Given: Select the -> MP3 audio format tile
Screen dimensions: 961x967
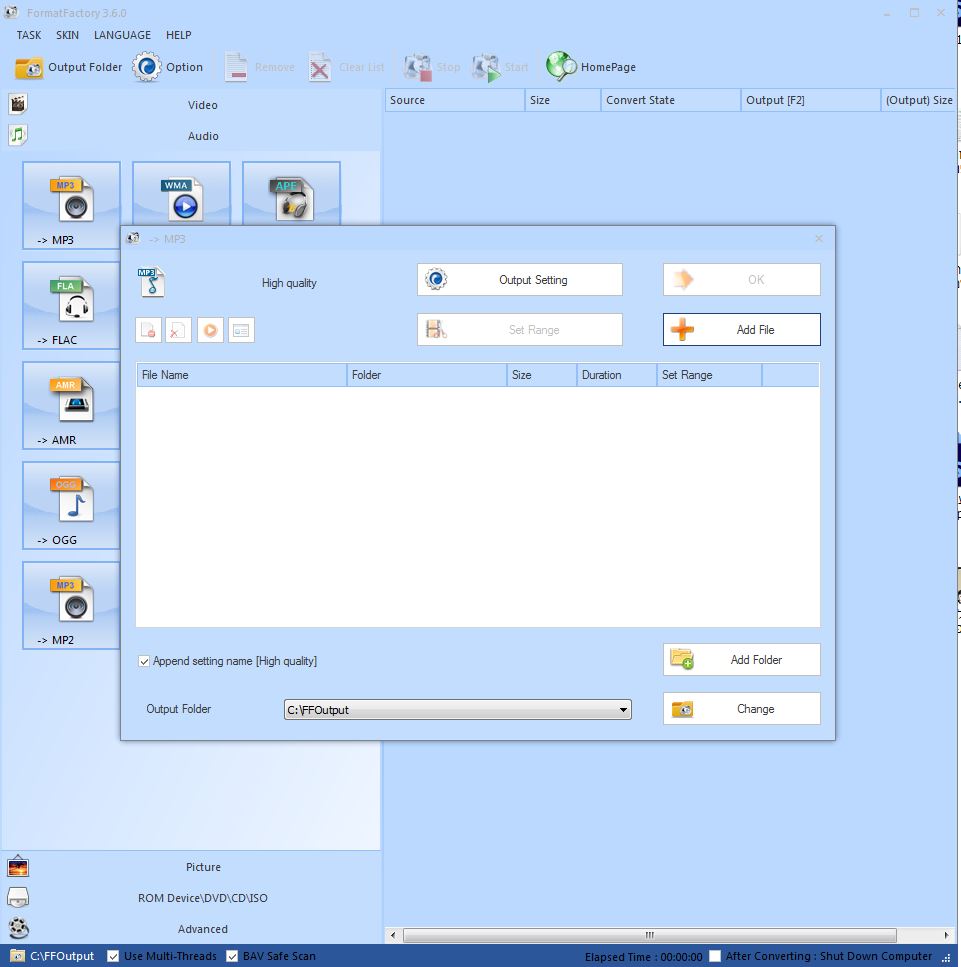Looking at the screenshot, I should 72,205.
